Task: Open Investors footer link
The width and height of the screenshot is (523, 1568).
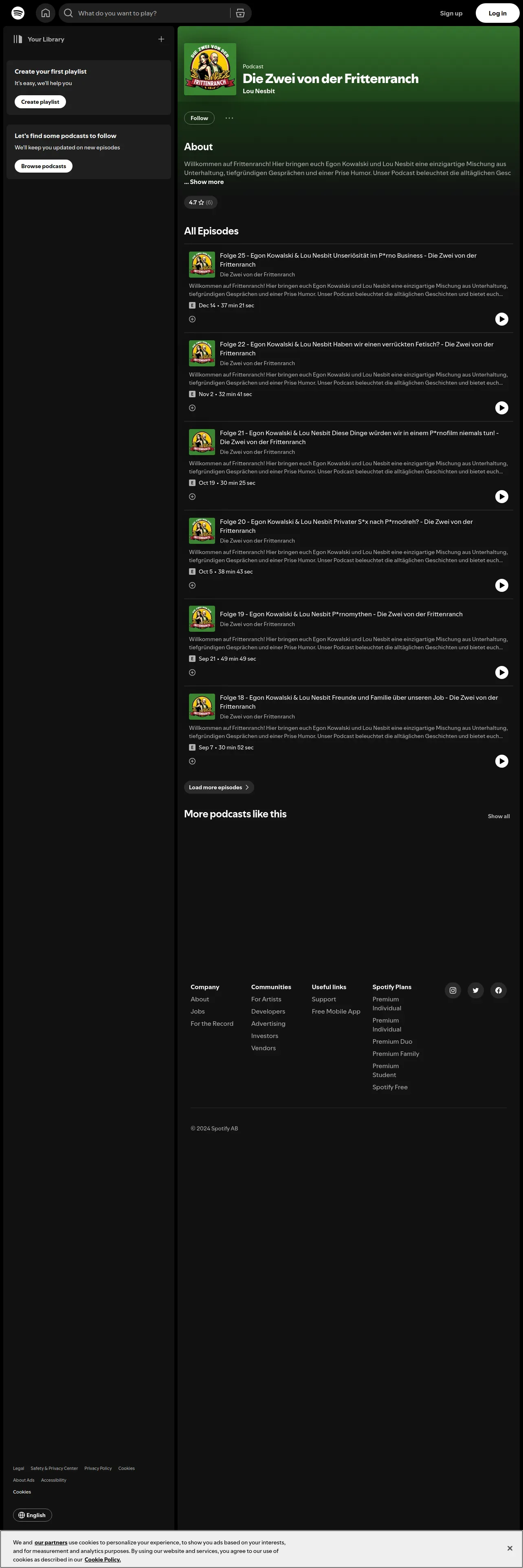Action: click(x=265, y=1036)
